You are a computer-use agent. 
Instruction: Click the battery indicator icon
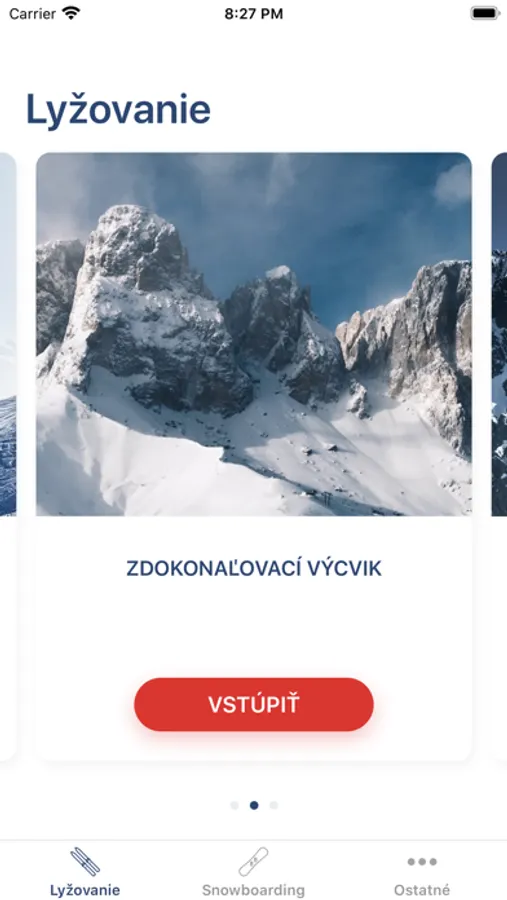point(485,13)
